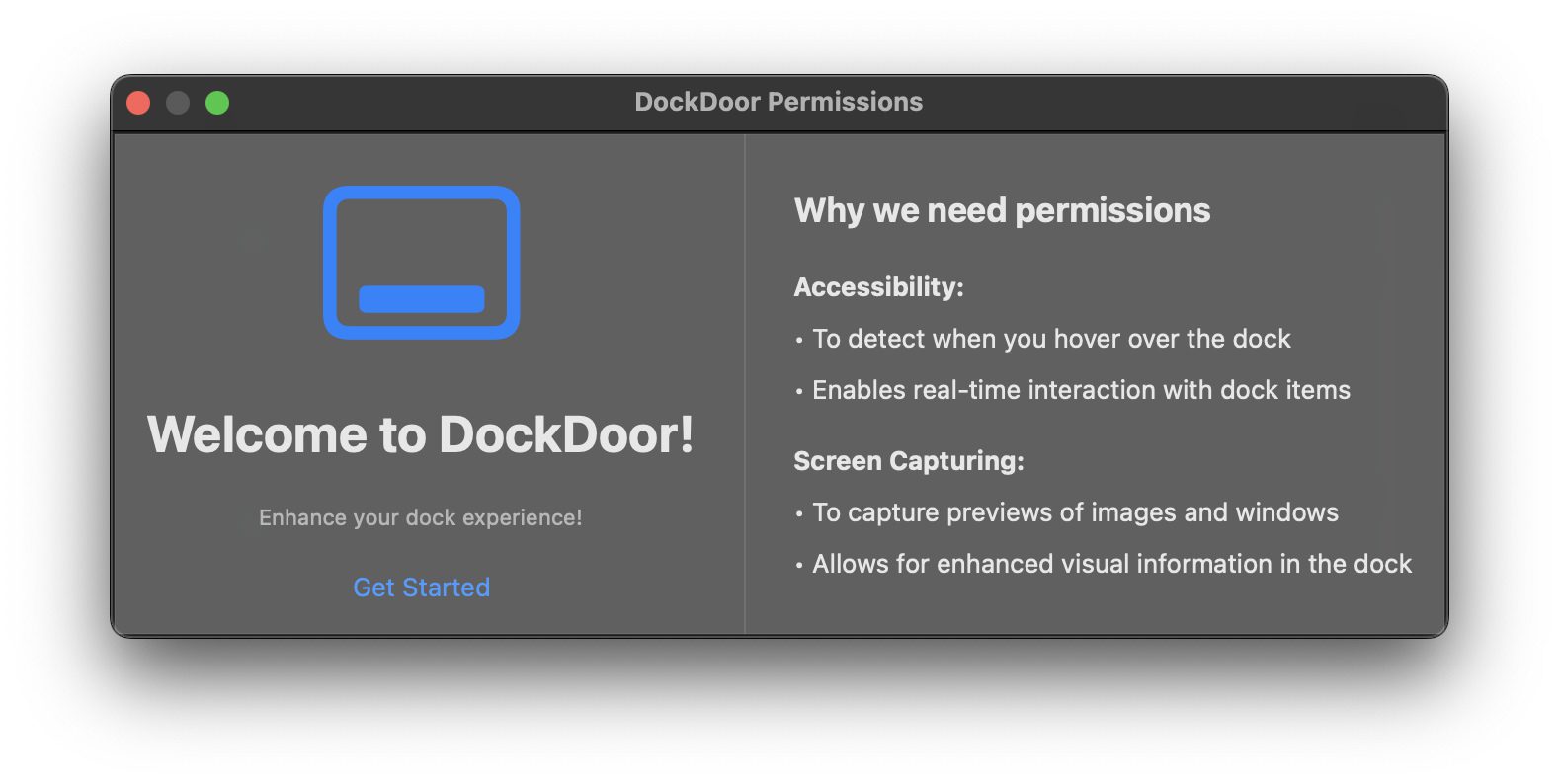
Task: Click the text about hovering over the dock
Action: pos(1051,339)
